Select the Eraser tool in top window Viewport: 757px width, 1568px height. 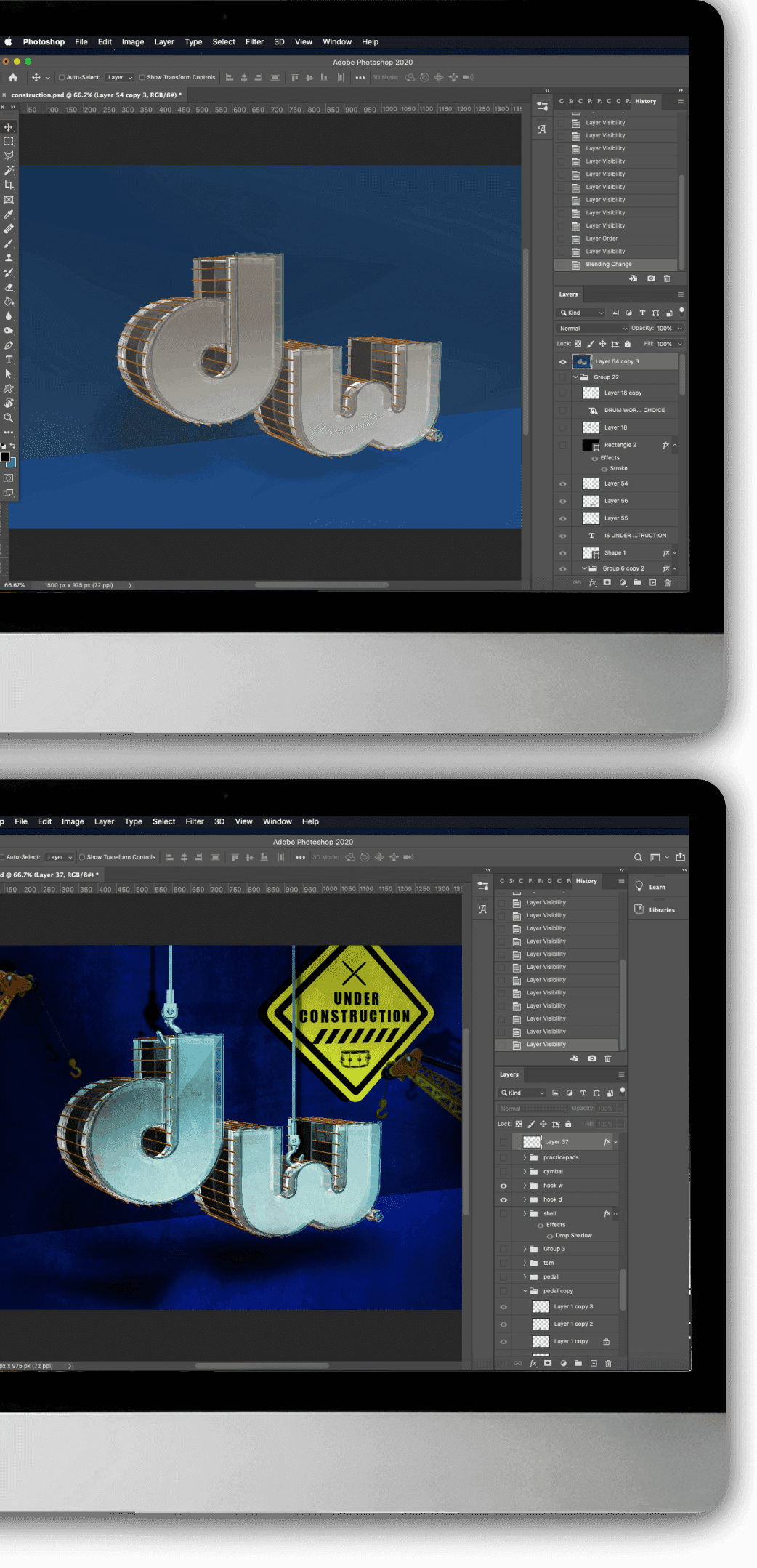click(9, 287)
